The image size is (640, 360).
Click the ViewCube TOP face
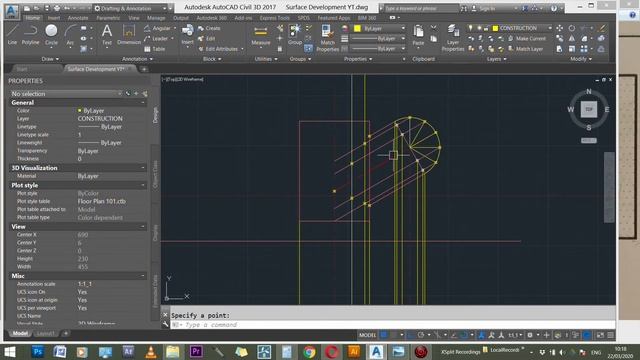[589, 109]
